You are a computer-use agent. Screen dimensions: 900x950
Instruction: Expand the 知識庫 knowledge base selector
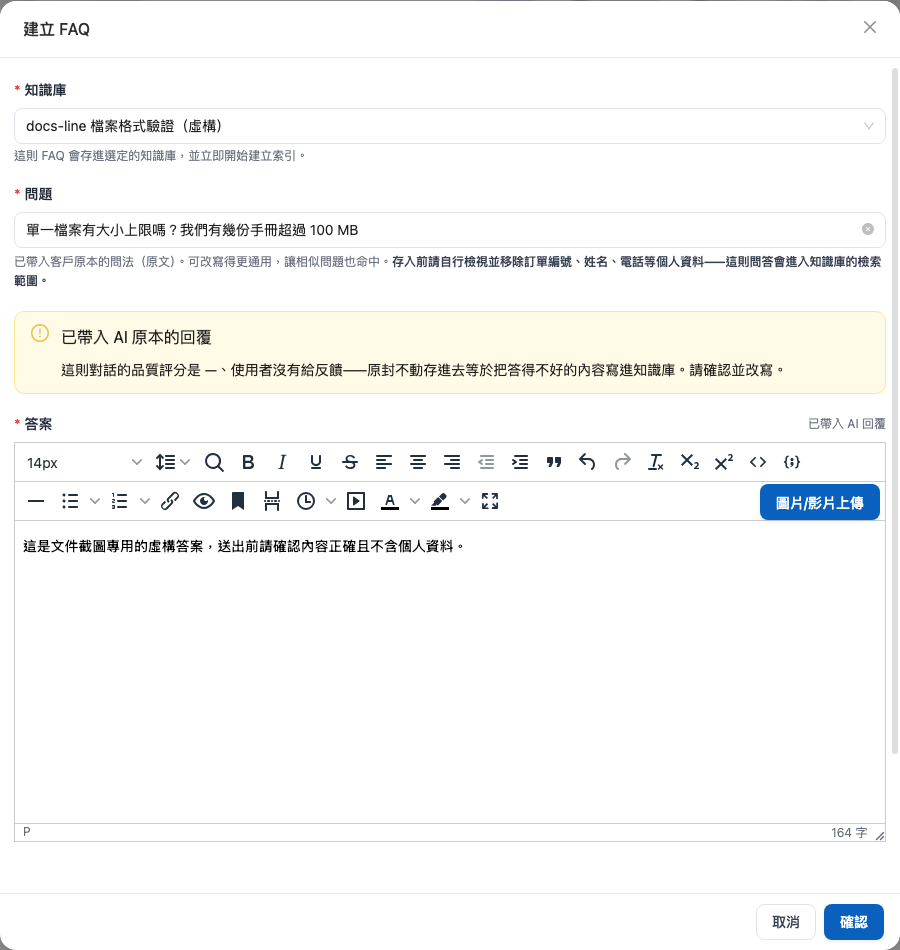point(450,126)
